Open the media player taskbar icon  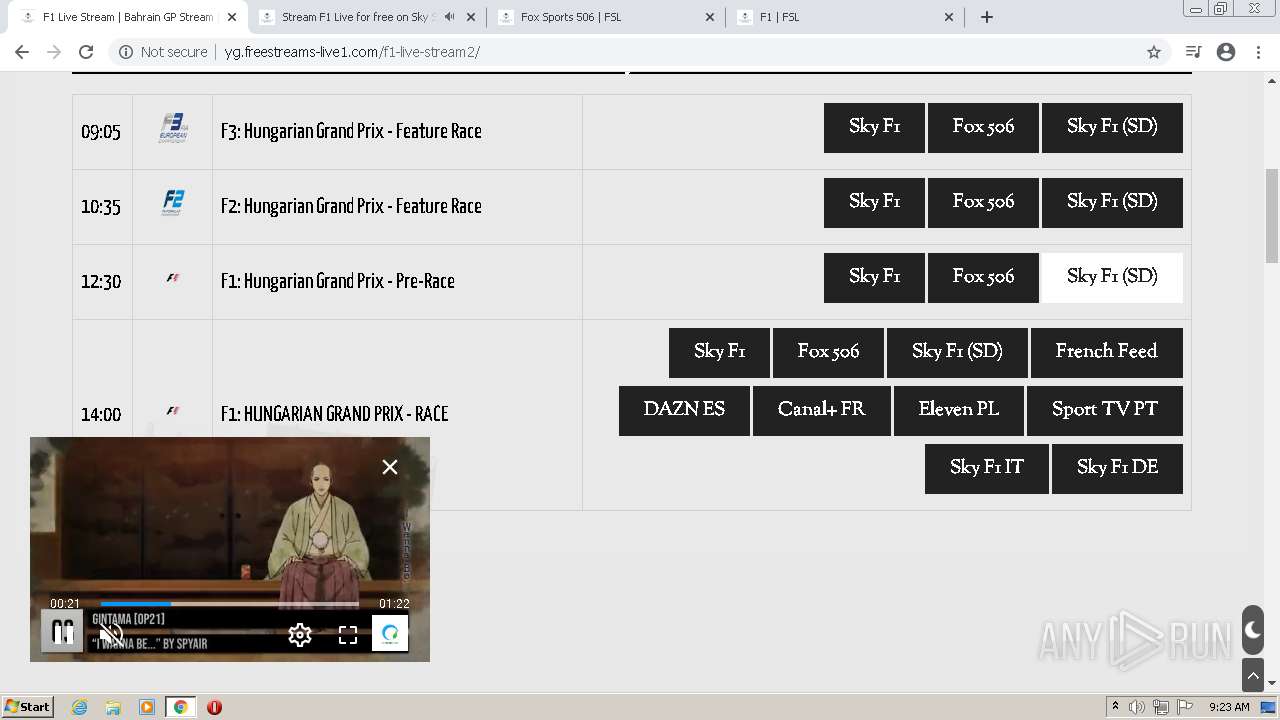point(147,707)
